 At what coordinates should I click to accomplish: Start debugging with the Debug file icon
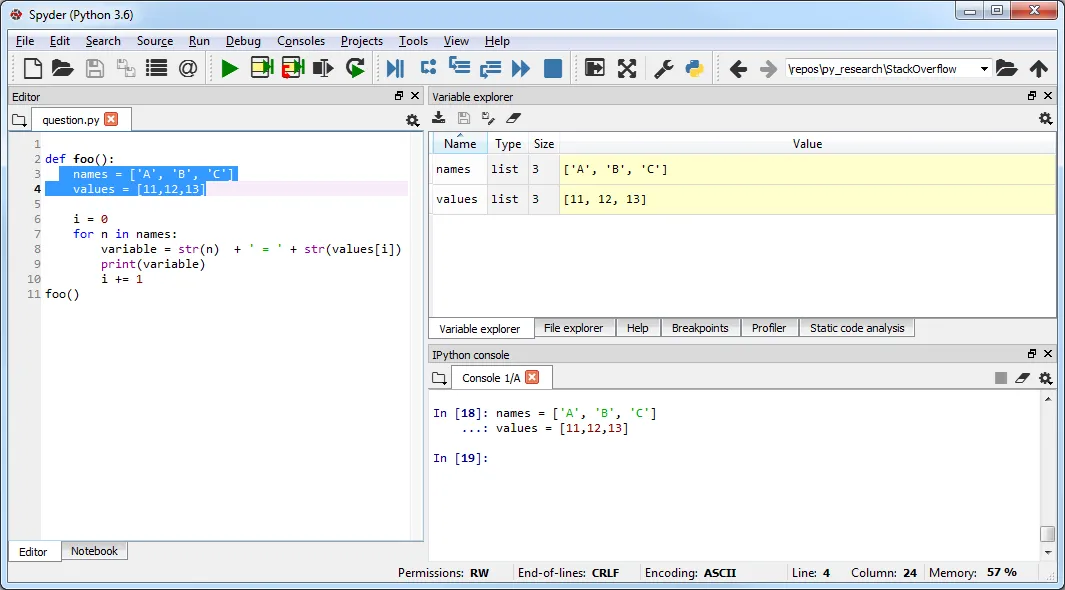(395, 68)
